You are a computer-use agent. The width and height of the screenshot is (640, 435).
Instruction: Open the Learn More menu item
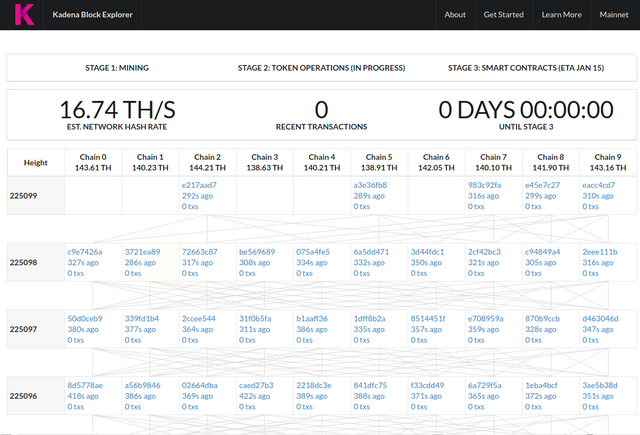(561, 15)
